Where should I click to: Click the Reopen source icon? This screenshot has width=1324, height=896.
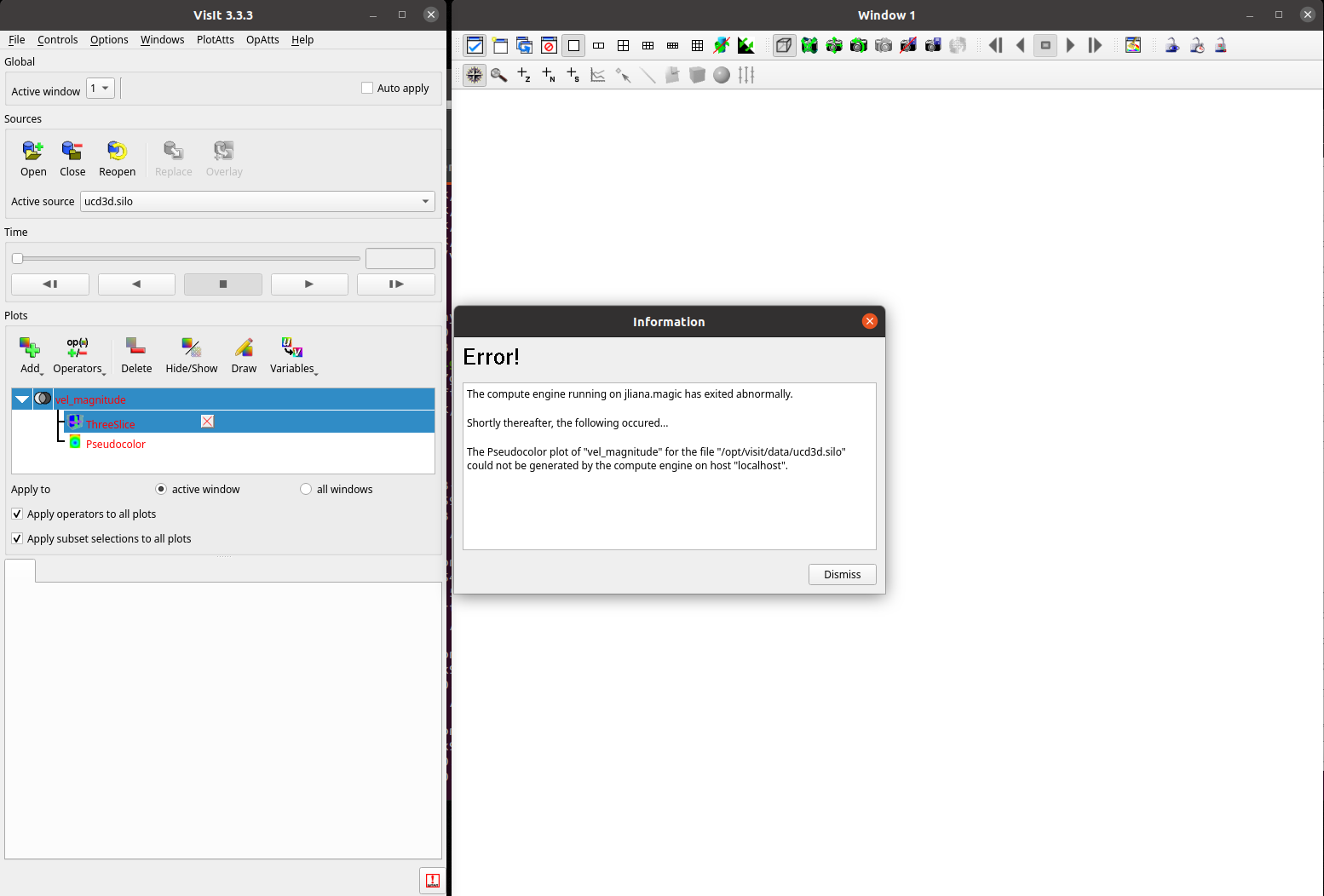(x=117, y=151)
